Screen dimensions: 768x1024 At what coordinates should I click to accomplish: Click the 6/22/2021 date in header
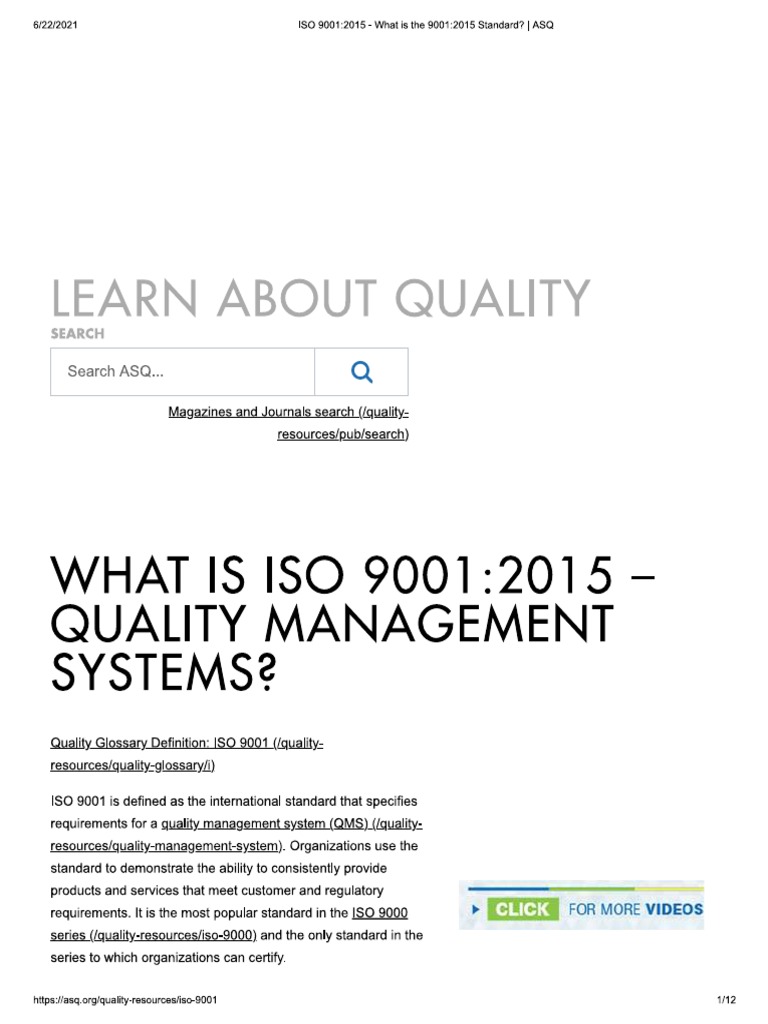55,25
